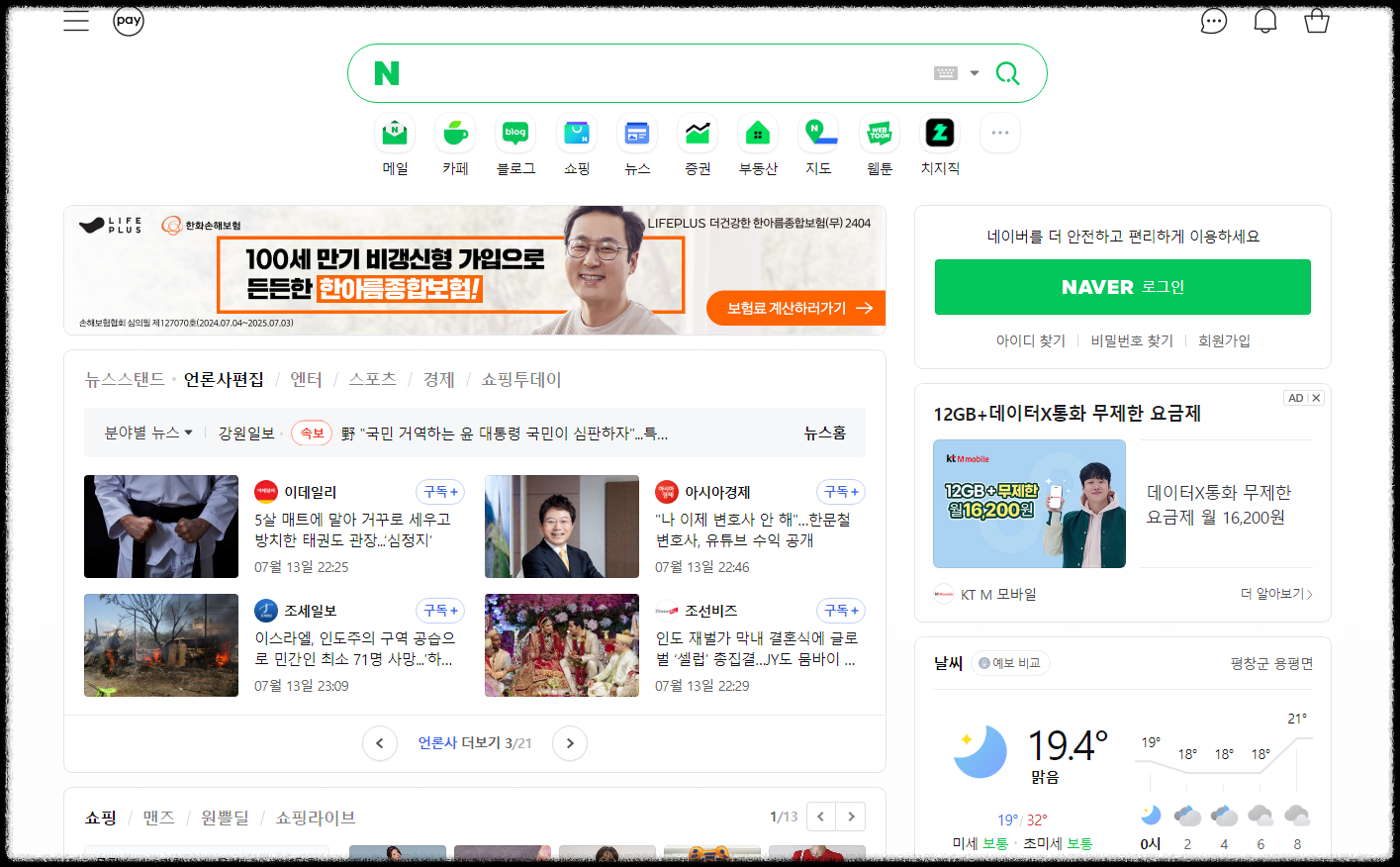The height and width of the screenshot is (867, 1400).
Task: Open the KT M mobile ad image
Action: pyautogui.click(x=1029, y=504)
